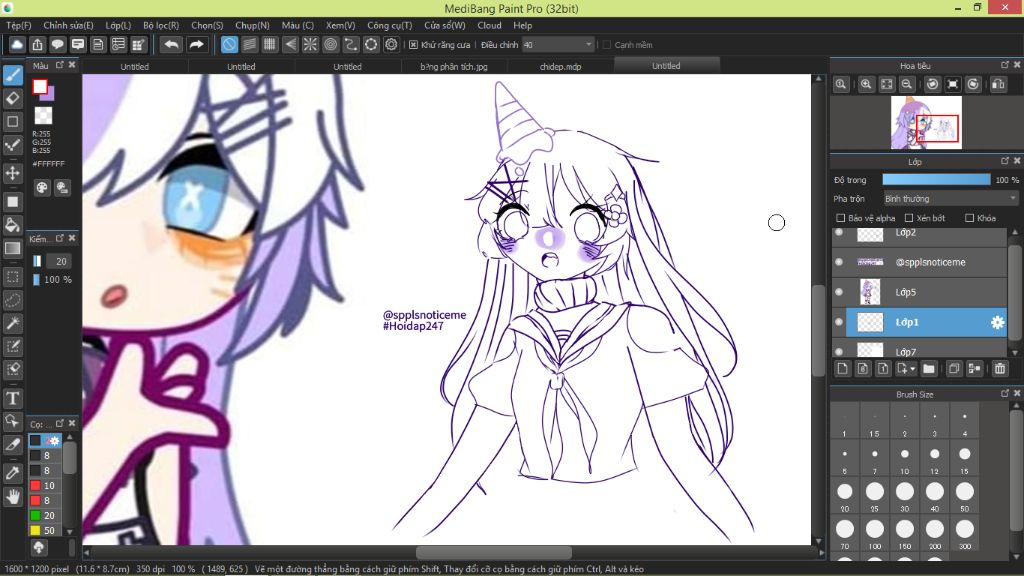Open the color palette icon
1024x576 pixels.
coord(42,188)
